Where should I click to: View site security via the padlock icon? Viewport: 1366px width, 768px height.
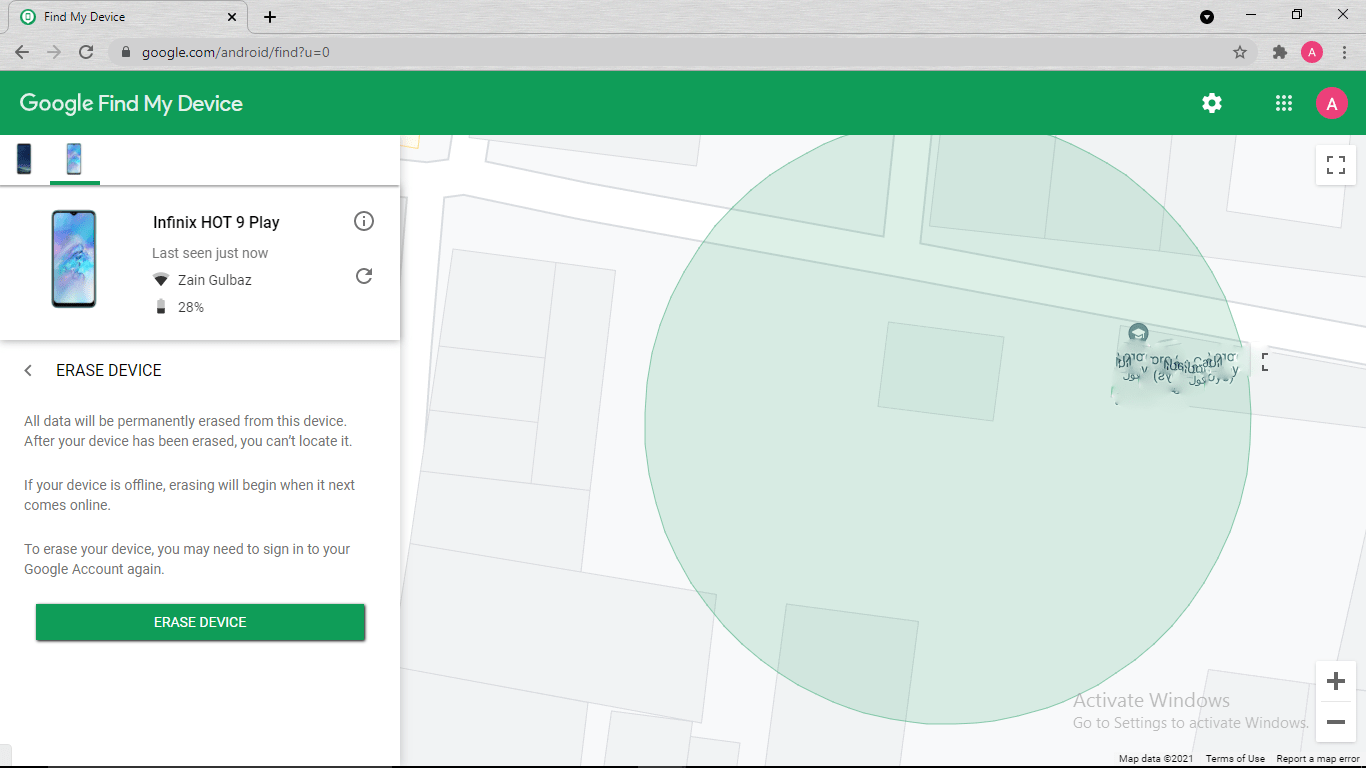pyautogui.click(x=125, y=52)
